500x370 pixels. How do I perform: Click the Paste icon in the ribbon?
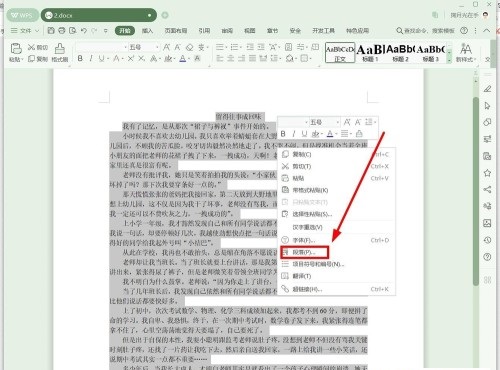coord(16,49)
